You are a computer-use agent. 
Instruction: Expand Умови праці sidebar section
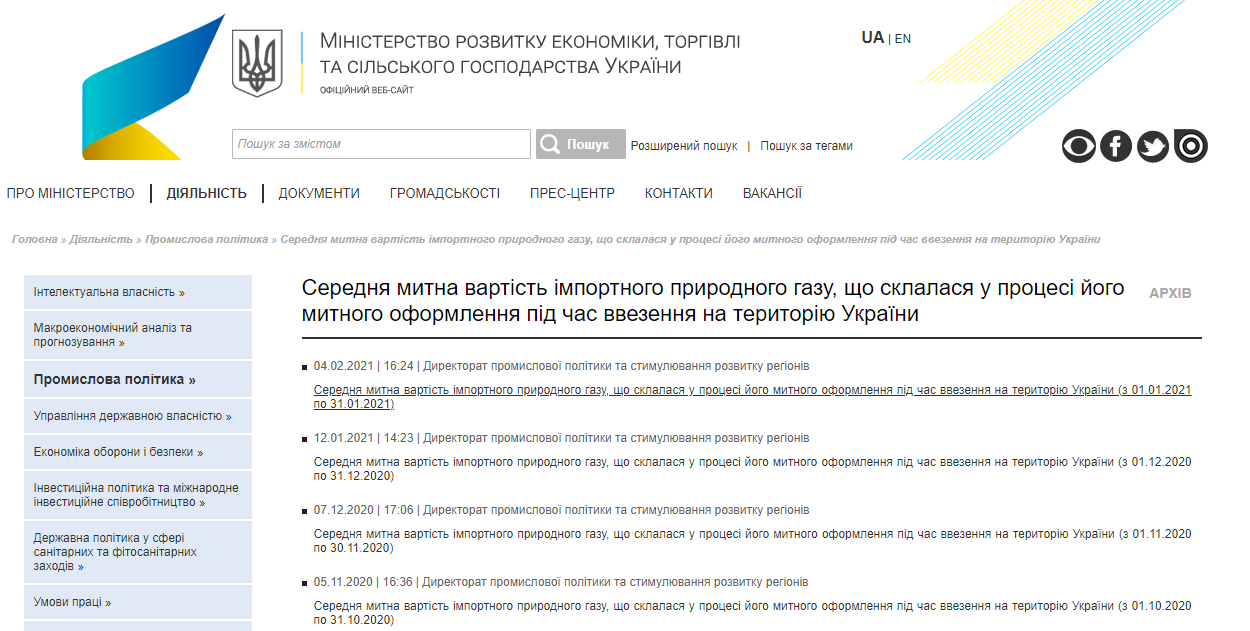[72, 602]
